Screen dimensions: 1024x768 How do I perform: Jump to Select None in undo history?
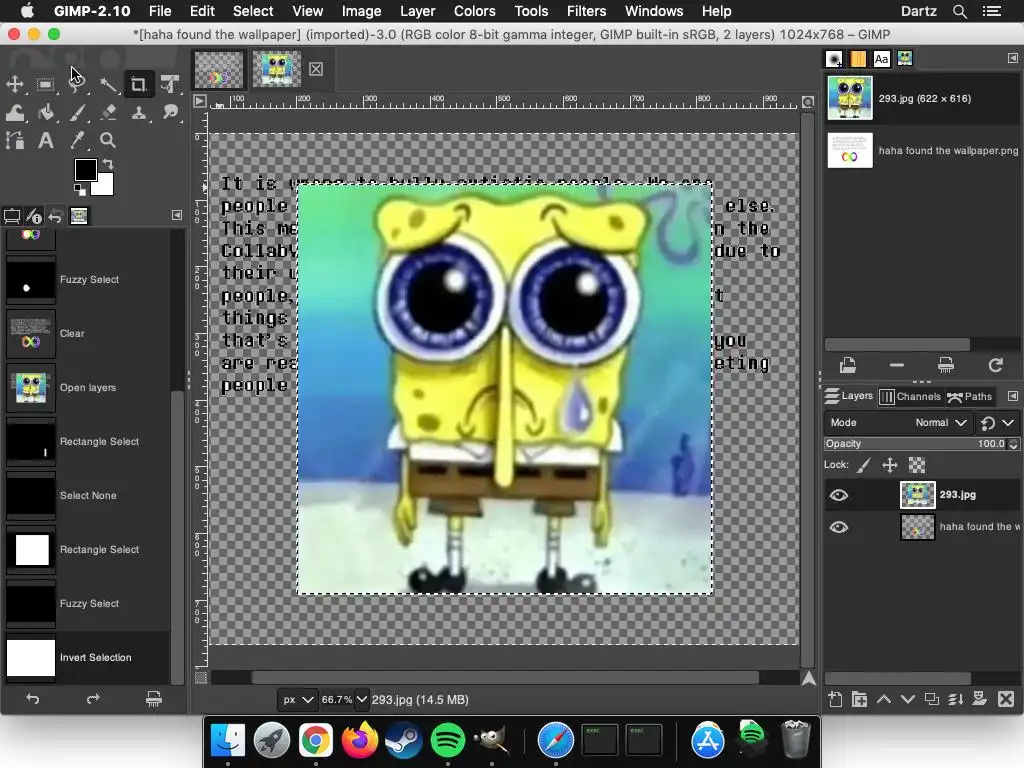click(x=87, y=496)
